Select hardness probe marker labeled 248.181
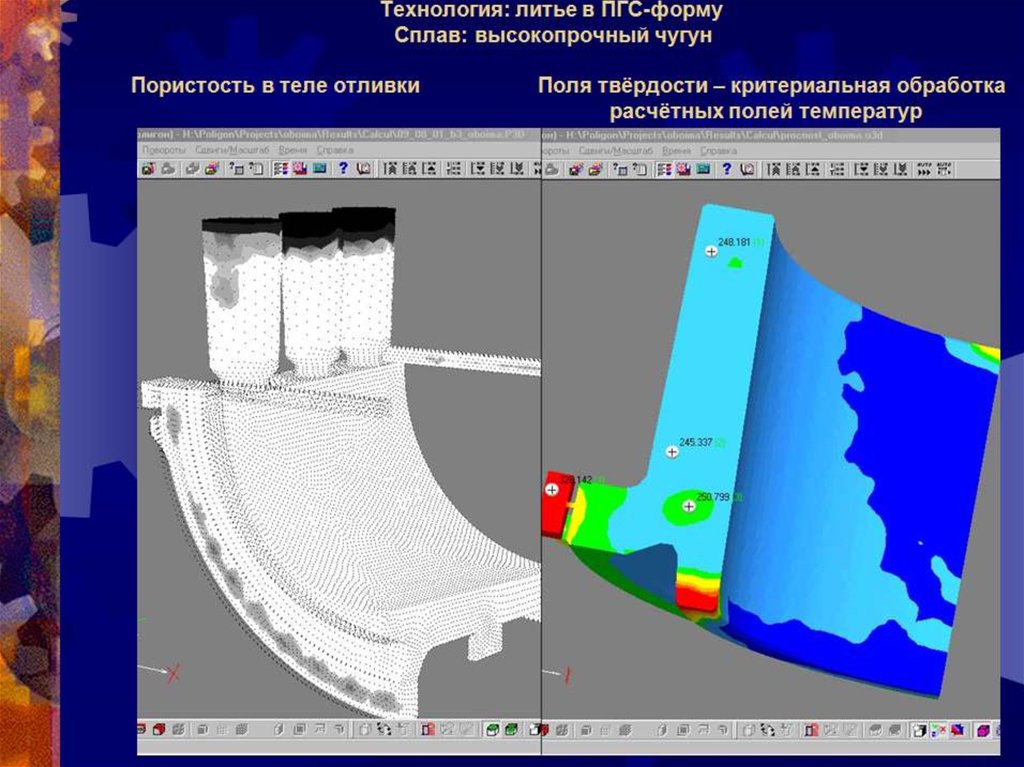1024x767 pixels. tap(711, 252)
